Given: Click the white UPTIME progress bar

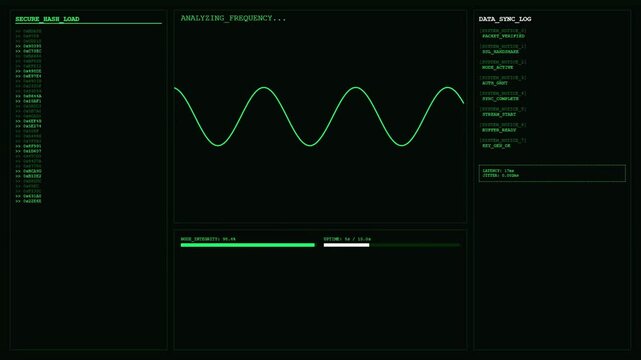Looking at the screenshot, I should (347, 245).
